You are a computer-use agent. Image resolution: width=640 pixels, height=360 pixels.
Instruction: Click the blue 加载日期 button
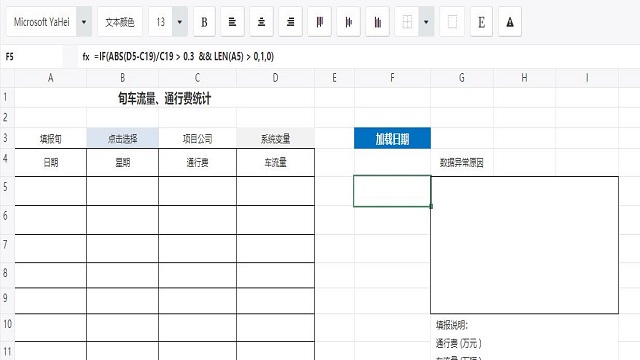point(392,138)
